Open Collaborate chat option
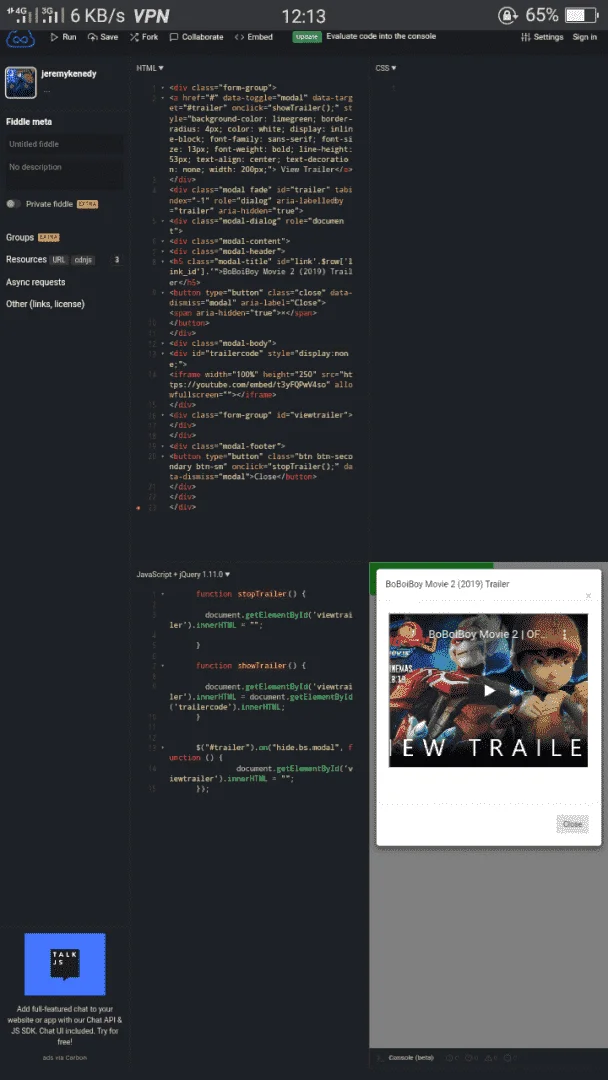Screen dimensions: 608x1080 [x=196, y=37]
